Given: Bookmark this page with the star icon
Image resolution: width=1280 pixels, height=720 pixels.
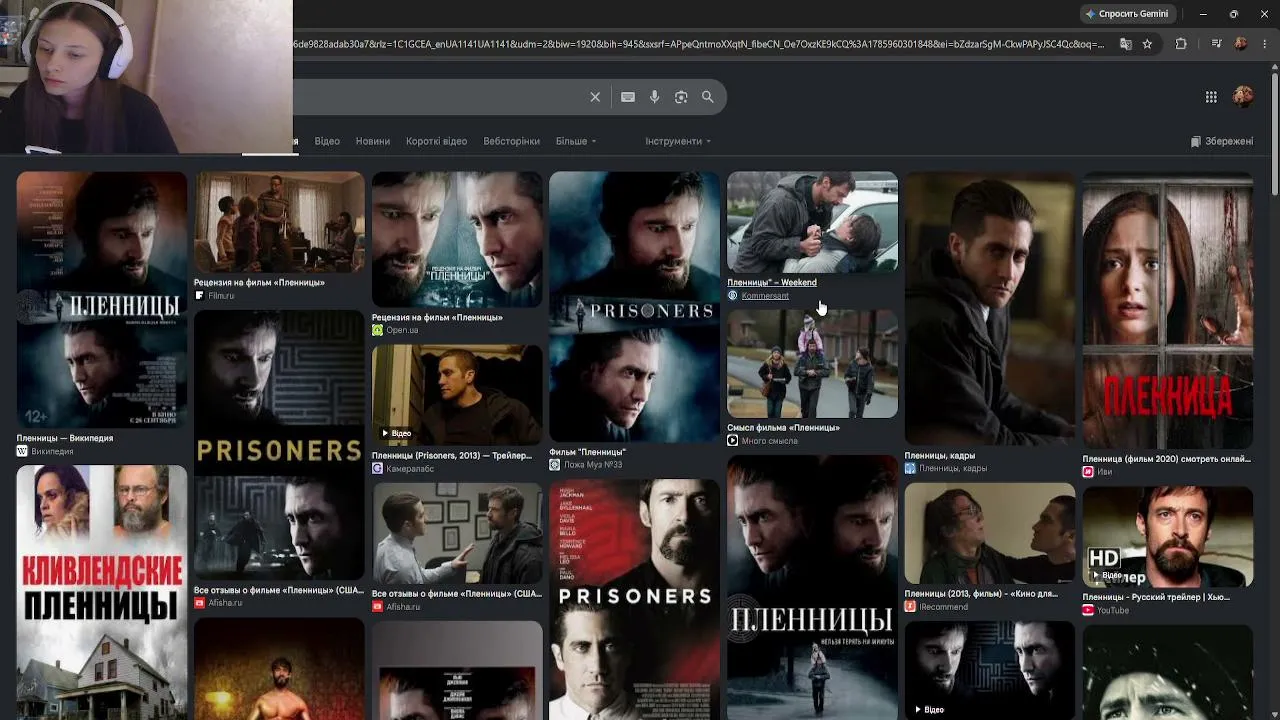Looking at the screenshot, I should [1147, 44].
